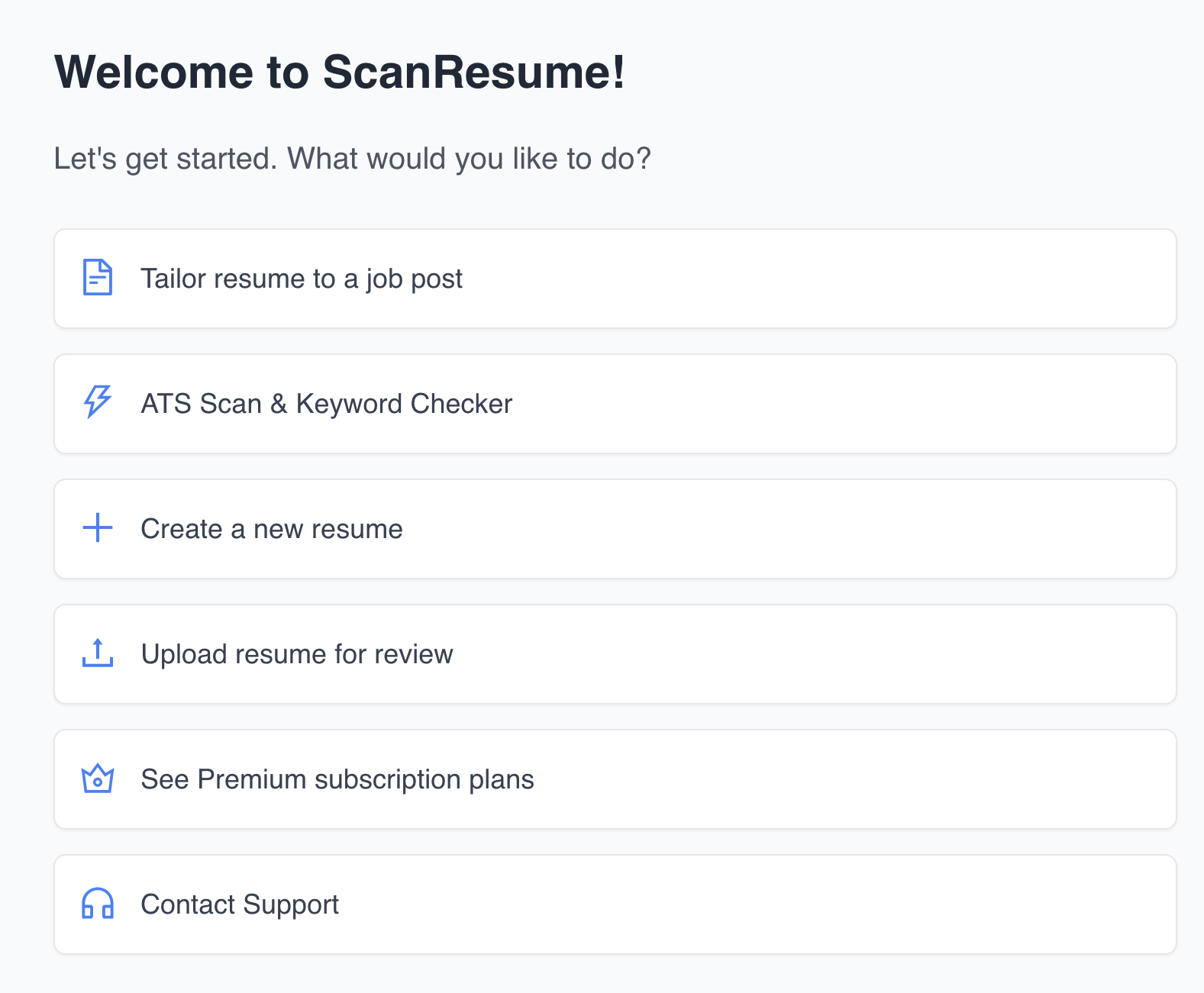Click the plus icon to create resume
The width and height of the screenshot is (1204, 993).
[98, 528]
